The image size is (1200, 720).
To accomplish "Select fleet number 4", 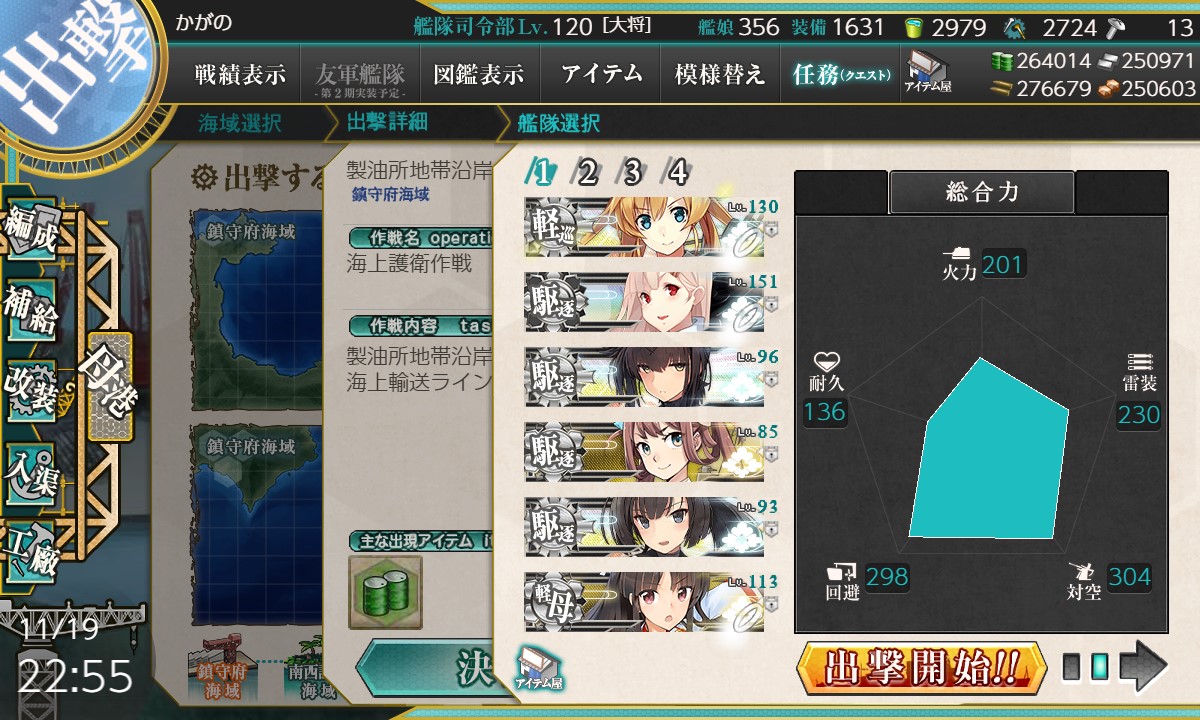I will (x=678, y=173).
